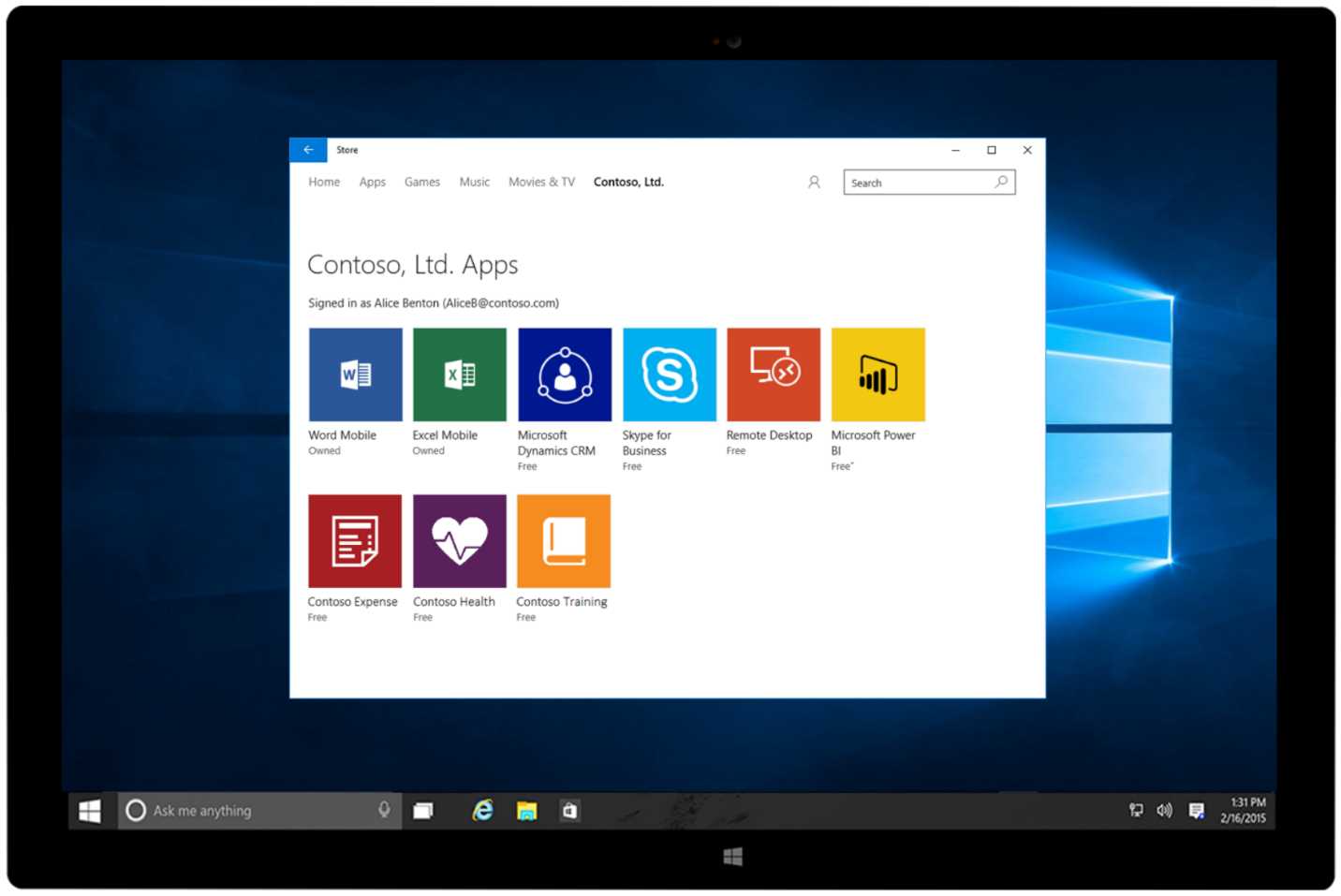Select the Microsoft Dynamics CRM app
The image size is (1341, 896).
[564, 373]
